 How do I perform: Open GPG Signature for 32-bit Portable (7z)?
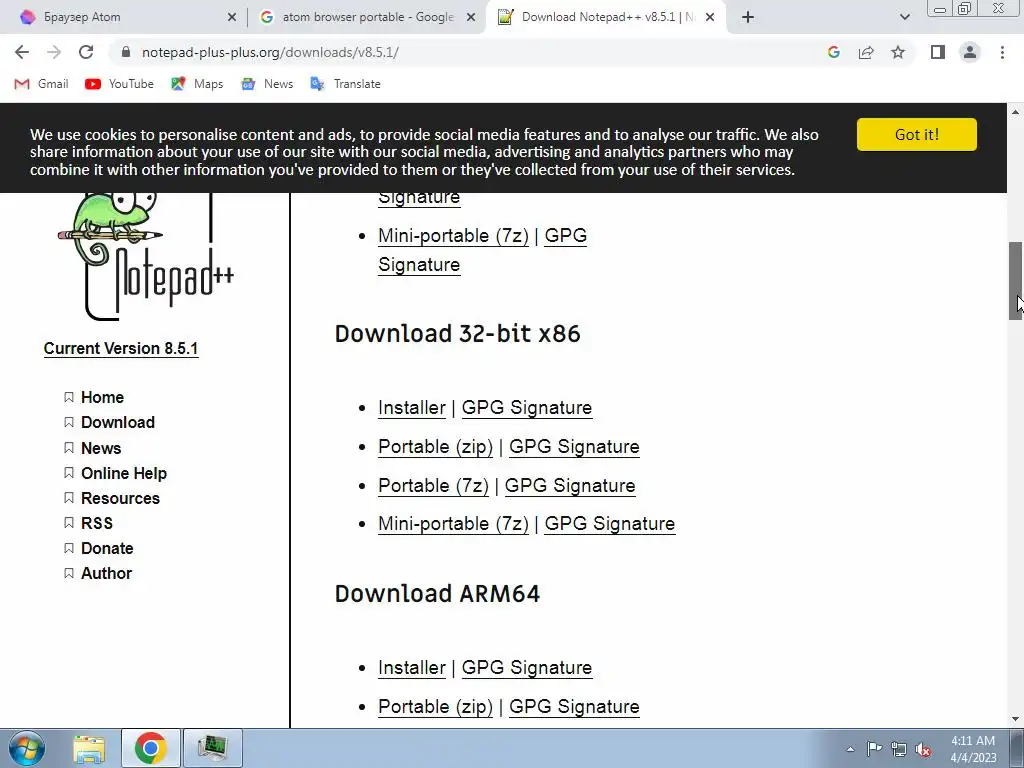570,486
